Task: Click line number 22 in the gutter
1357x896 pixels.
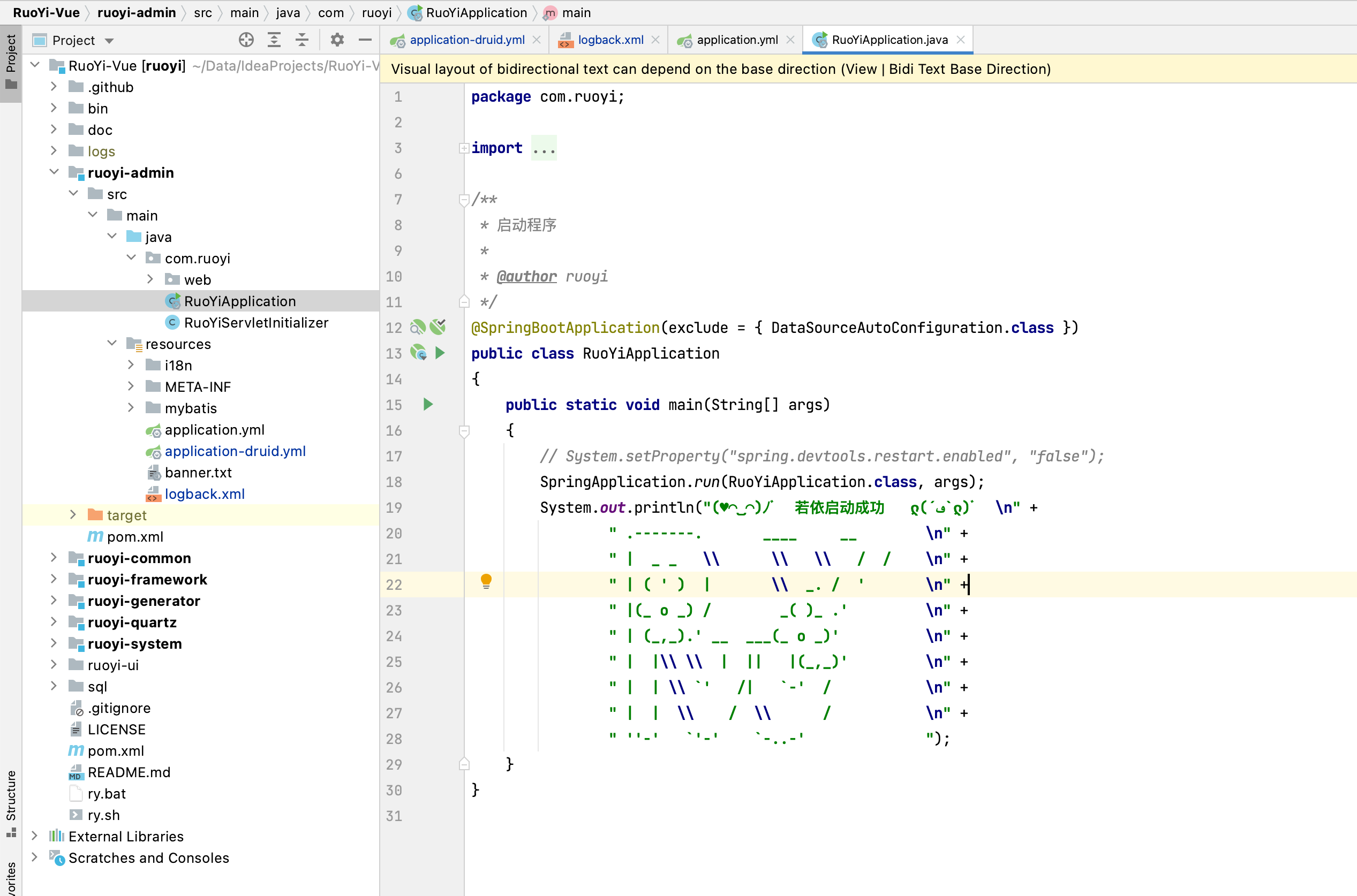Action: pos(394,584)
